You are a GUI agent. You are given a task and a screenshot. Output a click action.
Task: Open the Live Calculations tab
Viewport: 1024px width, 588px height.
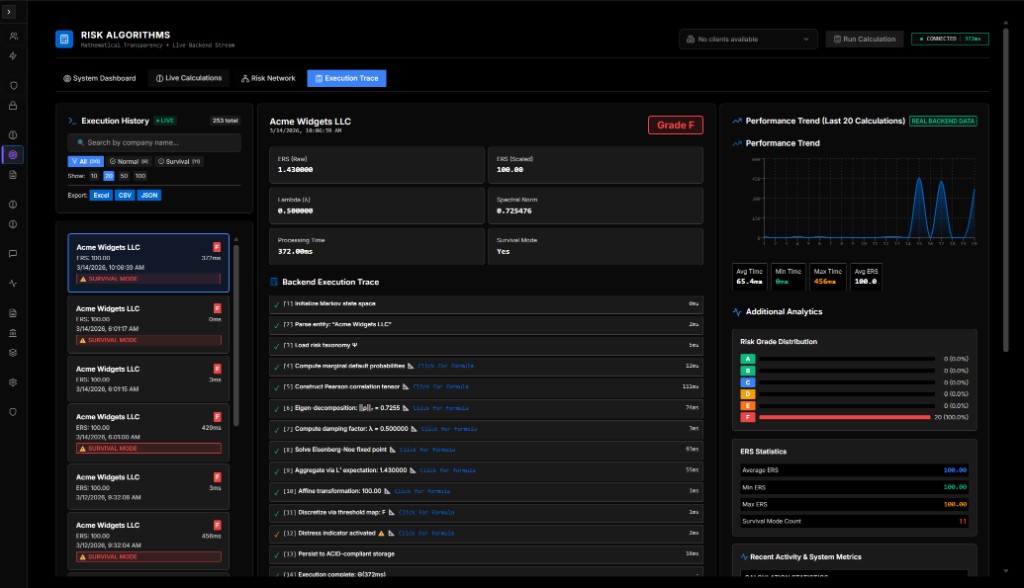click(x=189, y=78)
